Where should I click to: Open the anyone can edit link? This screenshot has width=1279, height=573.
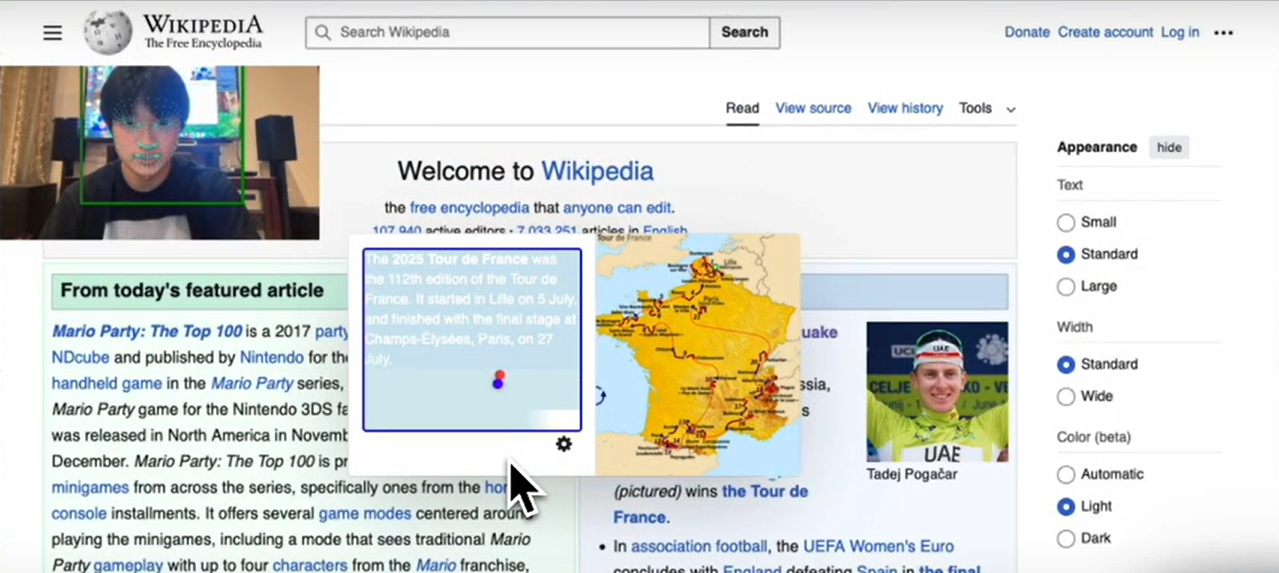616,208
